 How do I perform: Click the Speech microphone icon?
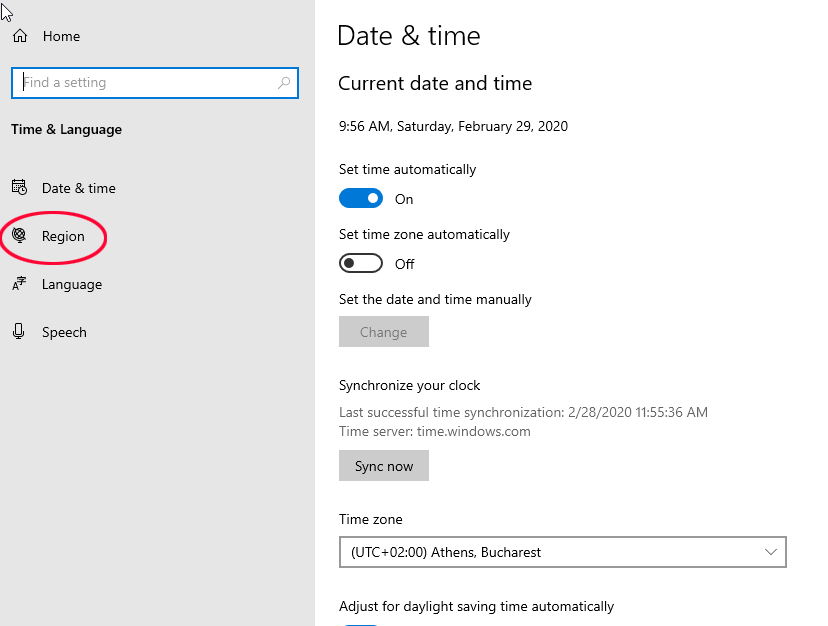(18, 331)
